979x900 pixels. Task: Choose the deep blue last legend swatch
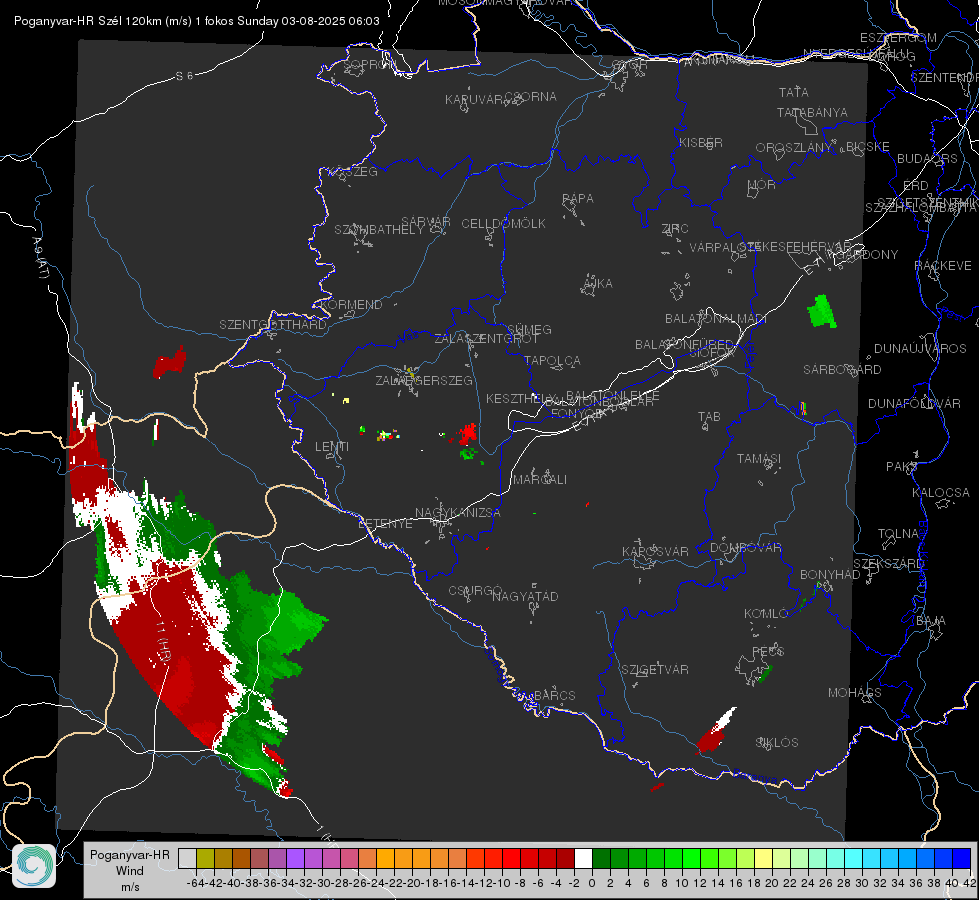pos(962,858)
